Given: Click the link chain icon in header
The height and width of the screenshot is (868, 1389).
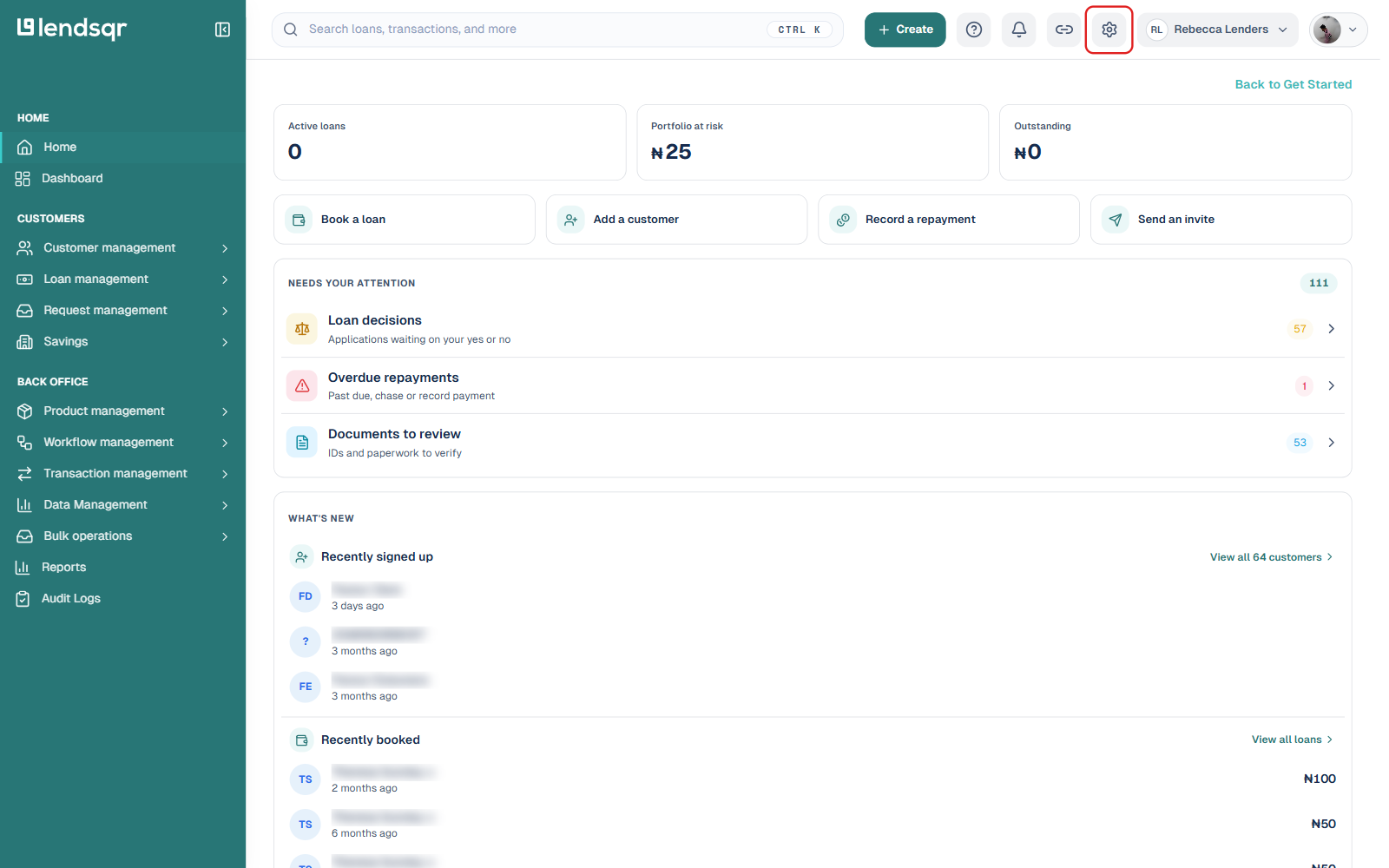Looking at the screenshot, I should (1064, 30).
